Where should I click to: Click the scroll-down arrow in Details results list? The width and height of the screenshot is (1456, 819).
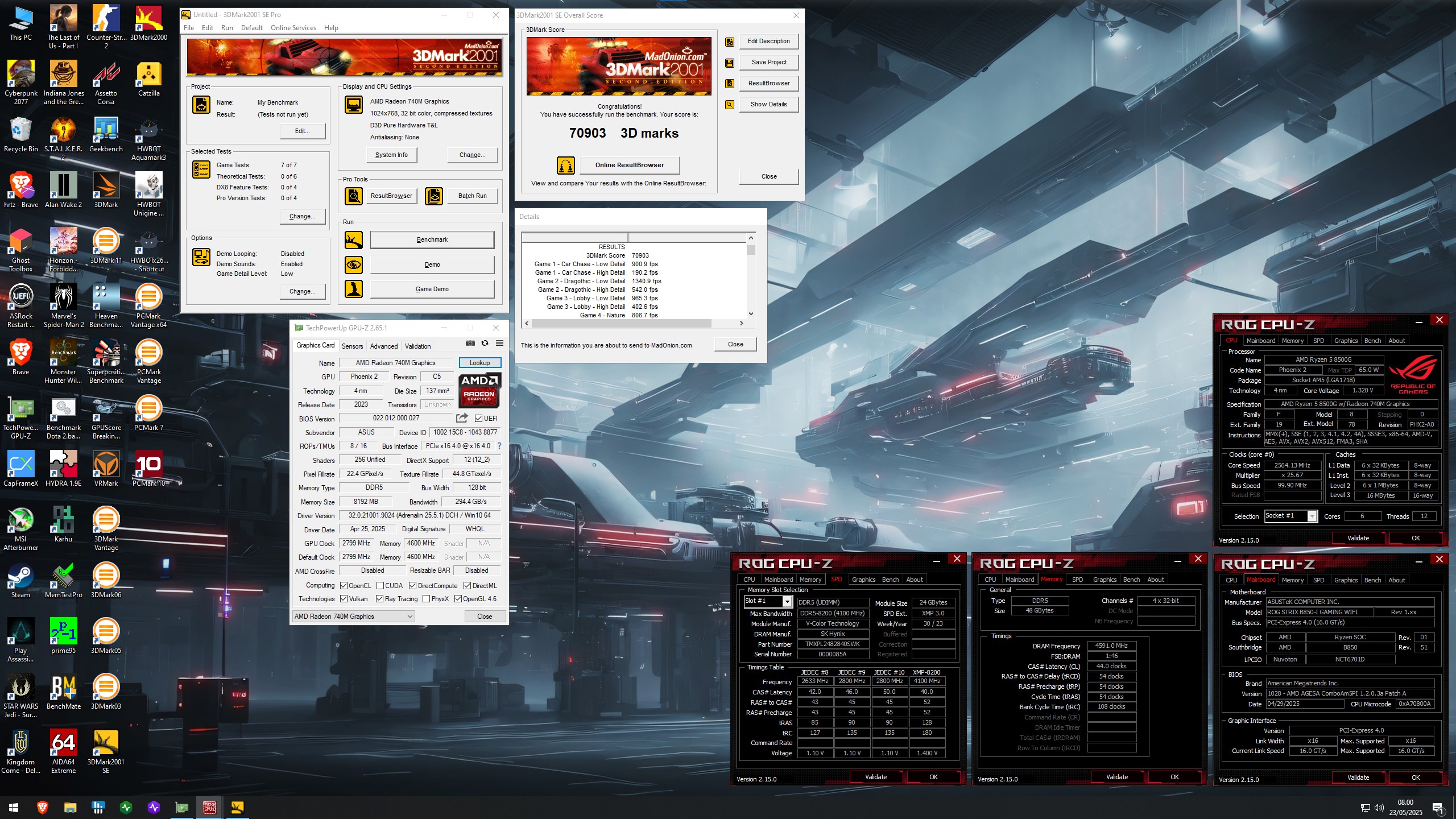point(751,314)
